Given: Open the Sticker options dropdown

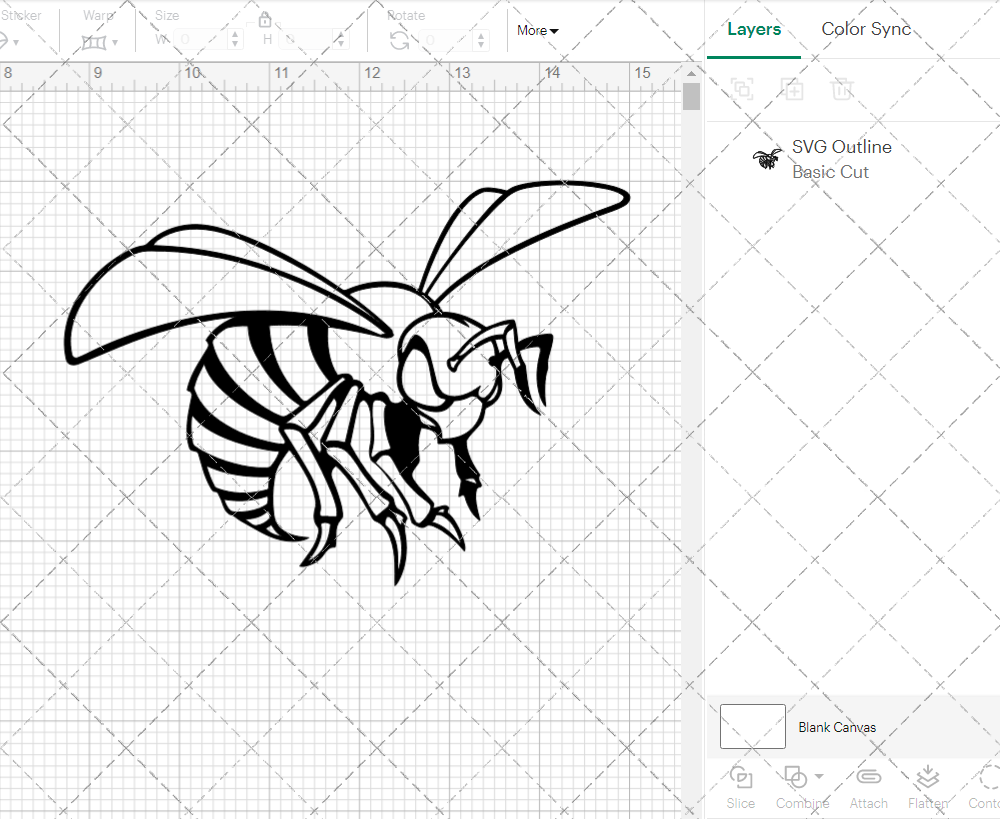Looking at the screenshot, I should tap(18, 44).
